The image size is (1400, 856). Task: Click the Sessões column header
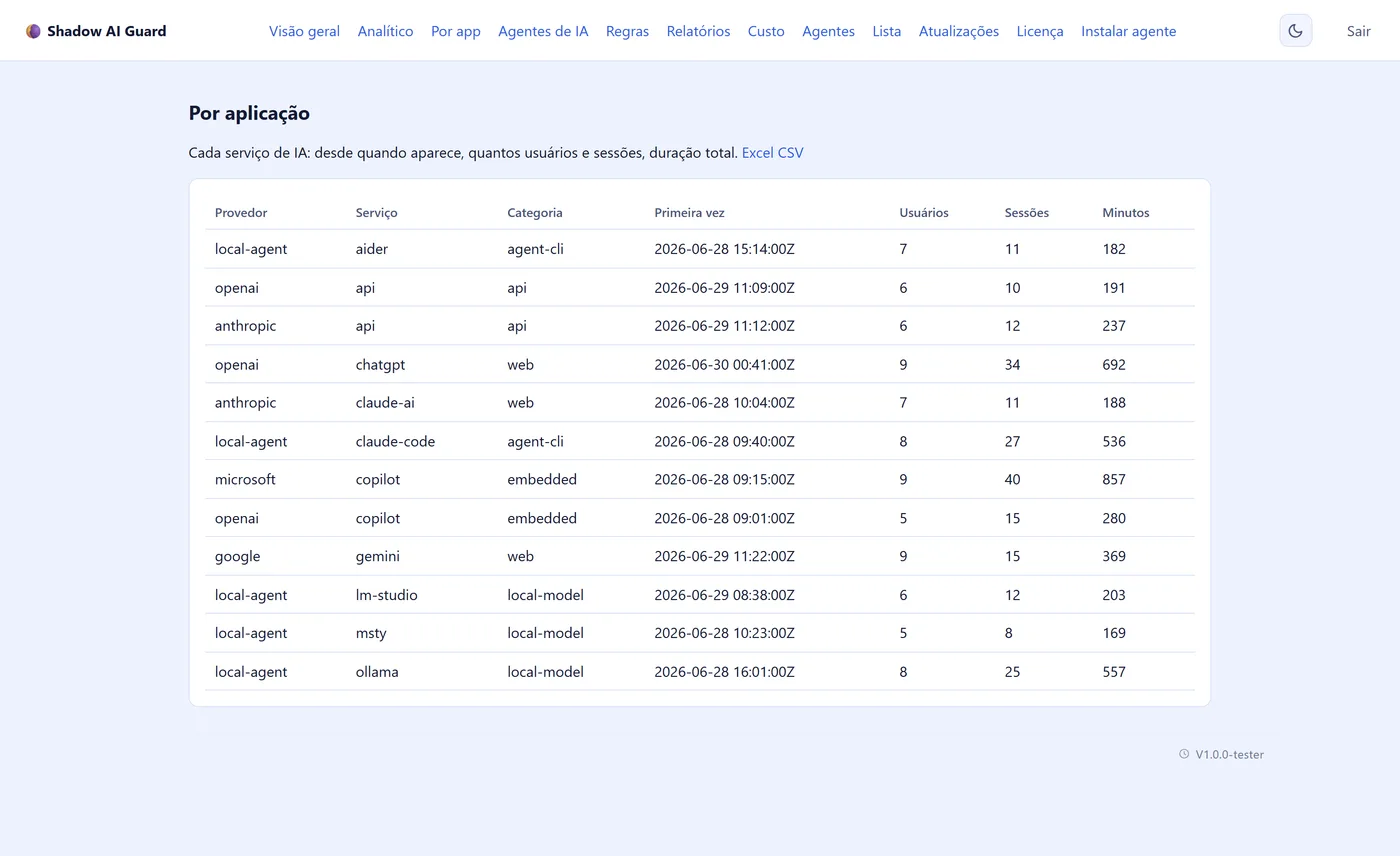(x=1027, y=213)
